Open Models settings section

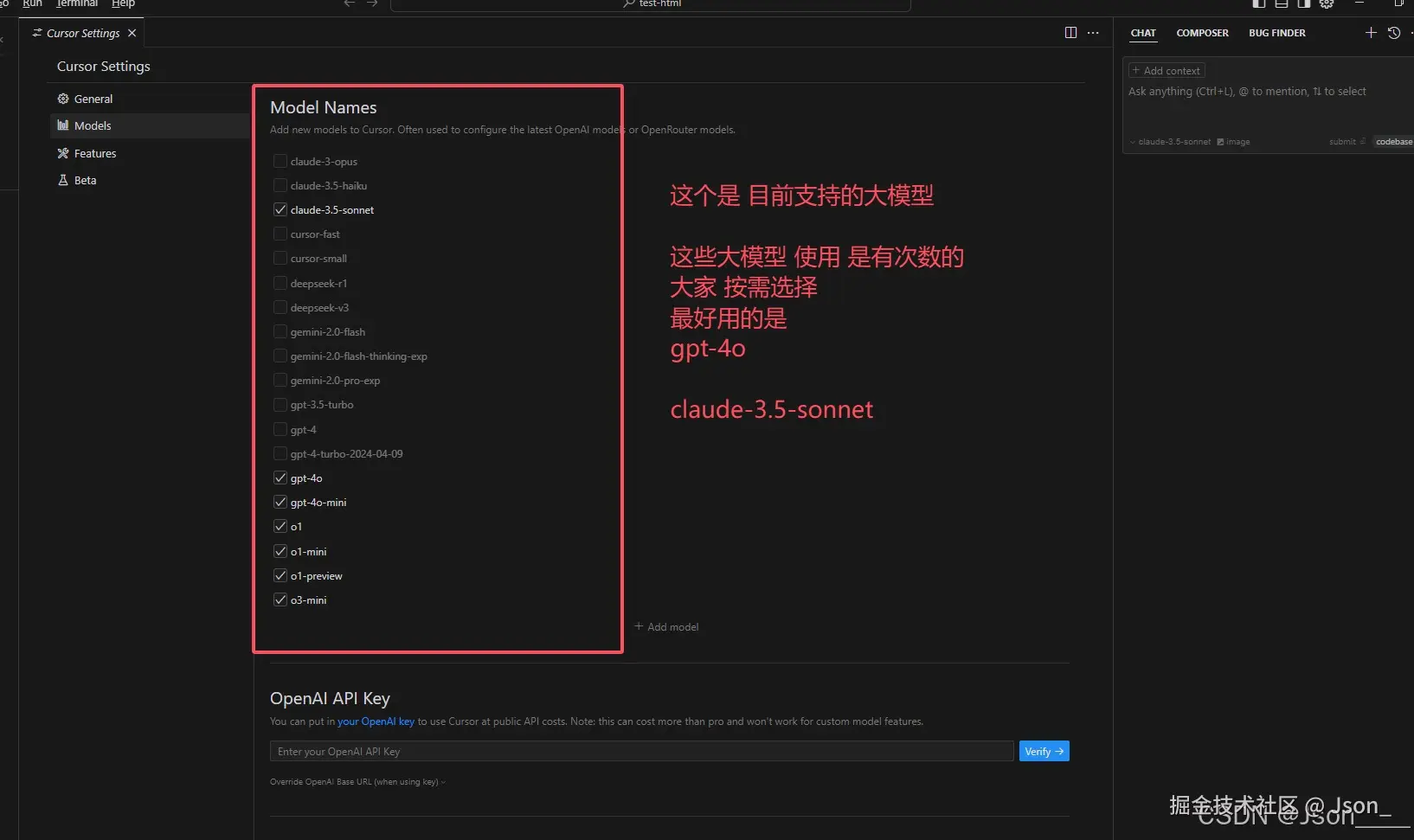coord(149,125)
